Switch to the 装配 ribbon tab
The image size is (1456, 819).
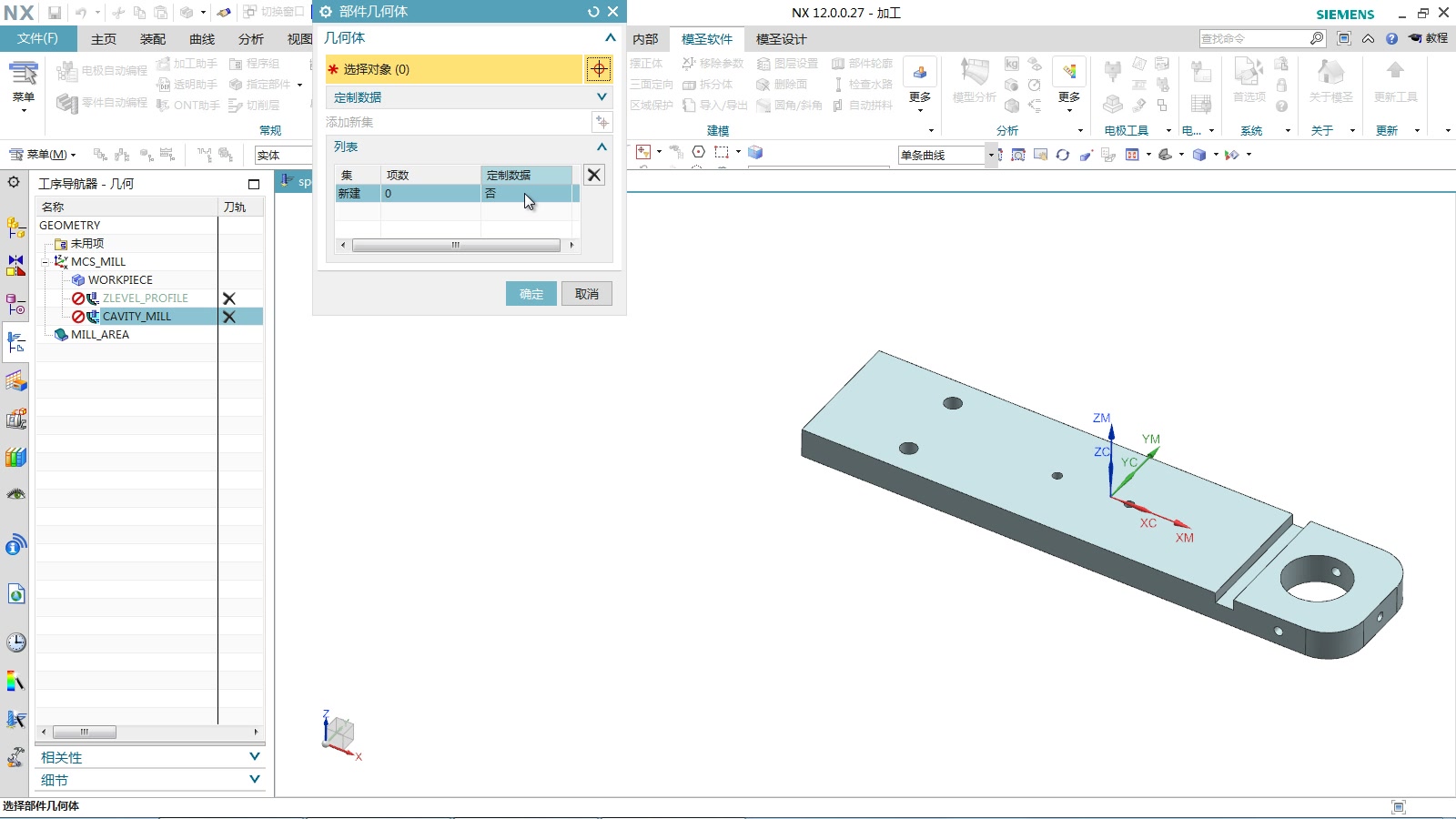pos(153,39)
